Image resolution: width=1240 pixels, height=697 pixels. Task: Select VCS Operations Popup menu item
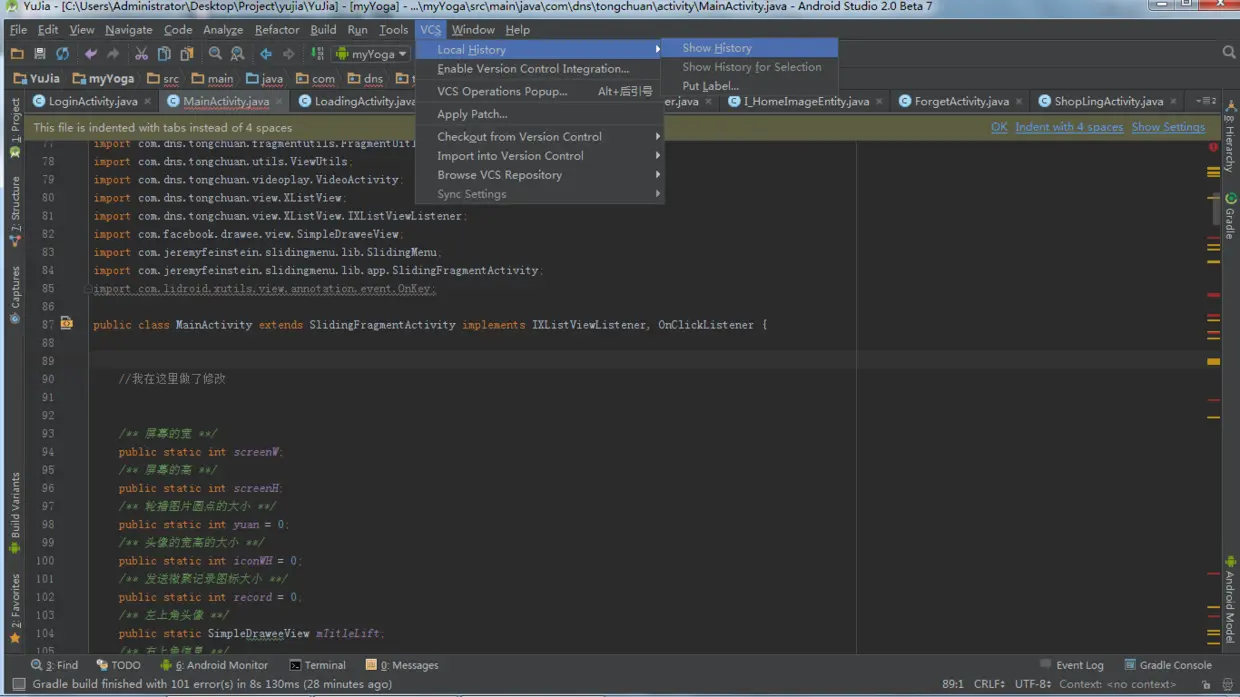pyautogui.click(x=538, y=91)
